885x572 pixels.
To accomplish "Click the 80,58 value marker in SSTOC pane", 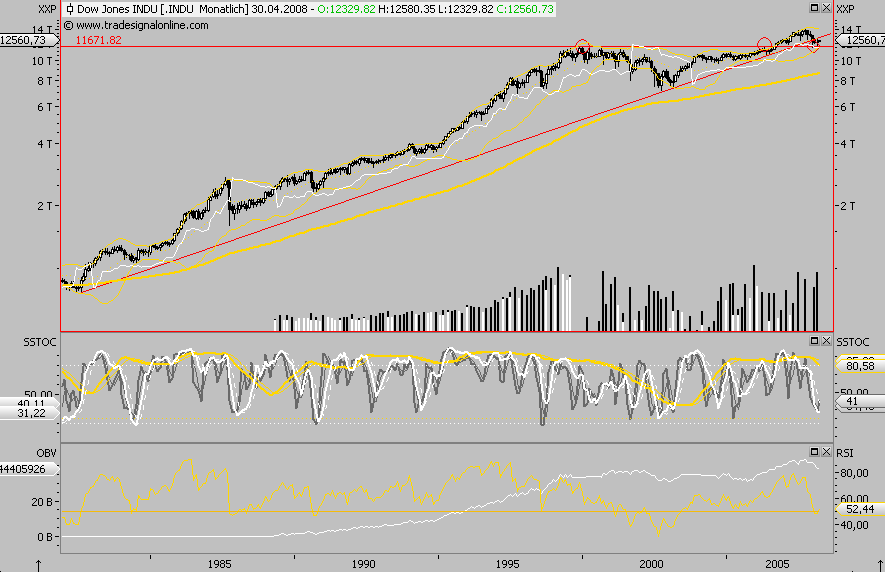I will 860,366.
